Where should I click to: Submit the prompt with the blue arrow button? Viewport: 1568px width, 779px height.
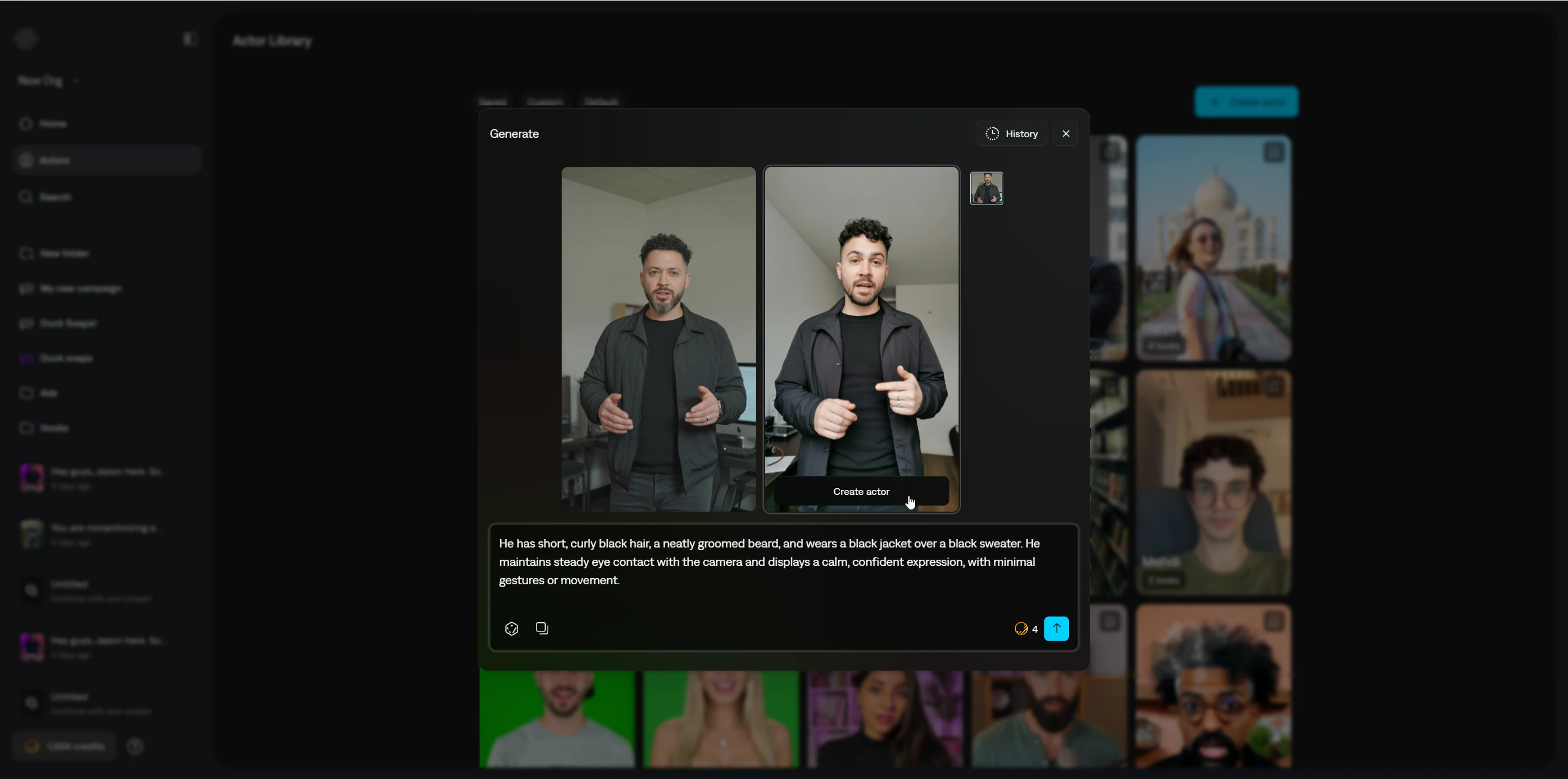(1057, 628)
